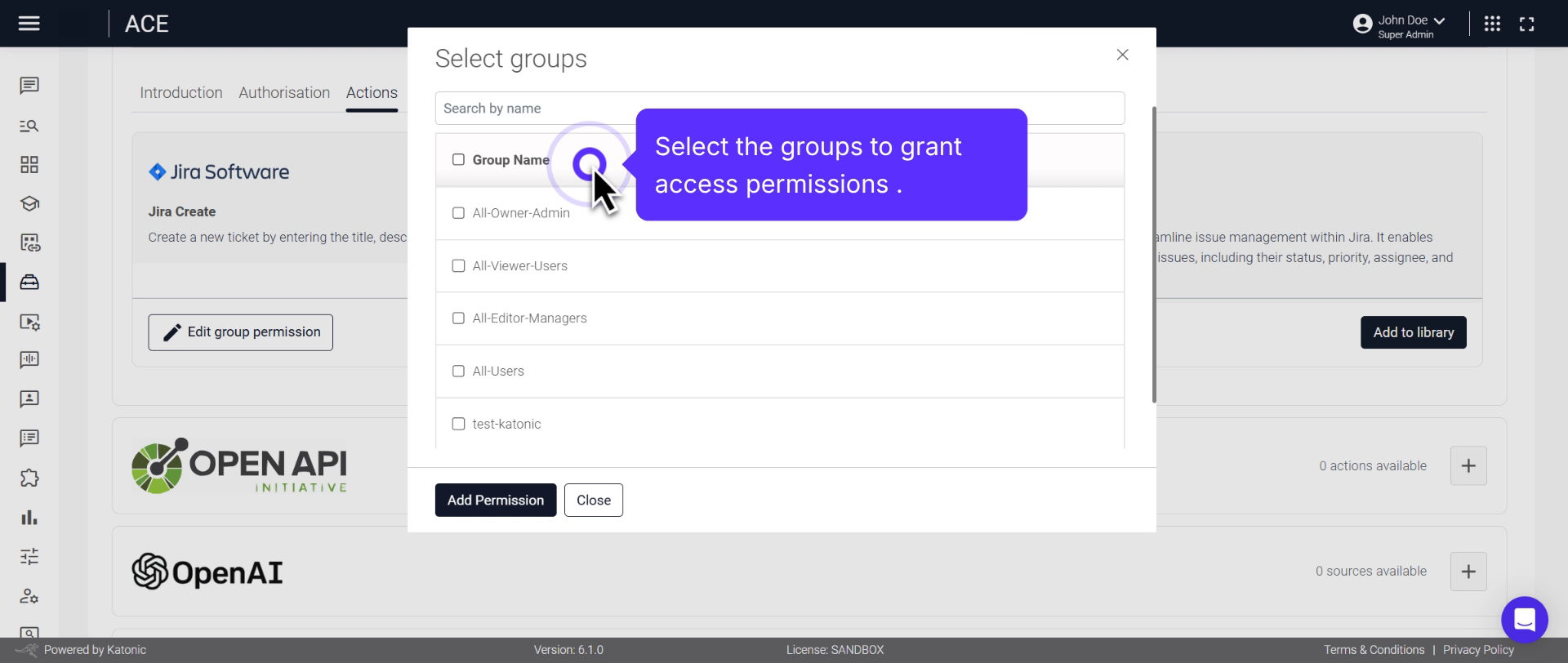Check the All-Owner-Admin group
The height and width of the screenshot is (663, 1568).
pyautogui.click(x=458, y=213)
